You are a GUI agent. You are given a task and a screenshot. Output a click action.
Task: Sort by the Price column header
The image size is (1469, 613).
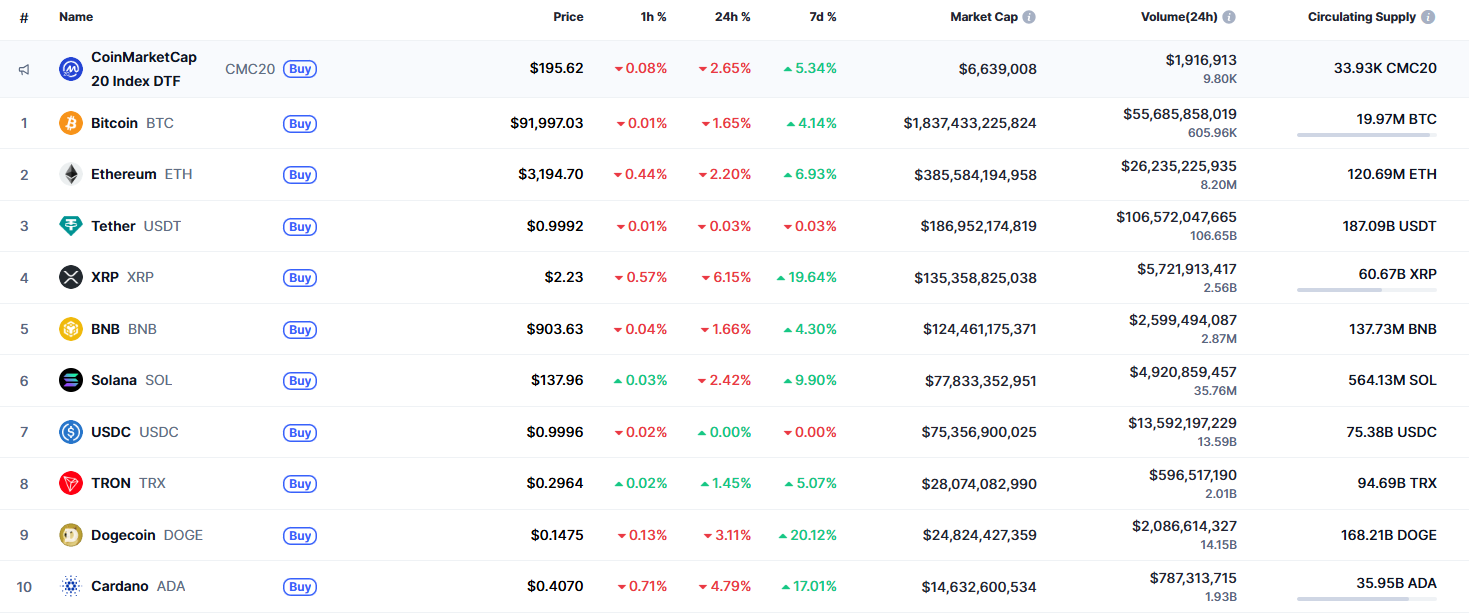pos(568,16)
